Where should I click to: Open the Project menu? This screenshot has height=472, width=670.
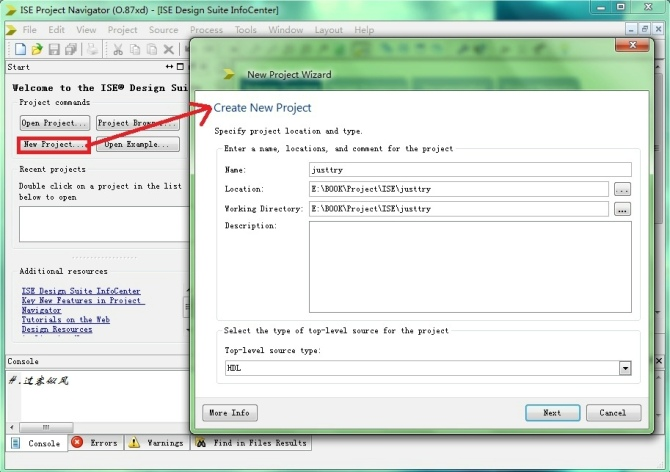(123, 30)
